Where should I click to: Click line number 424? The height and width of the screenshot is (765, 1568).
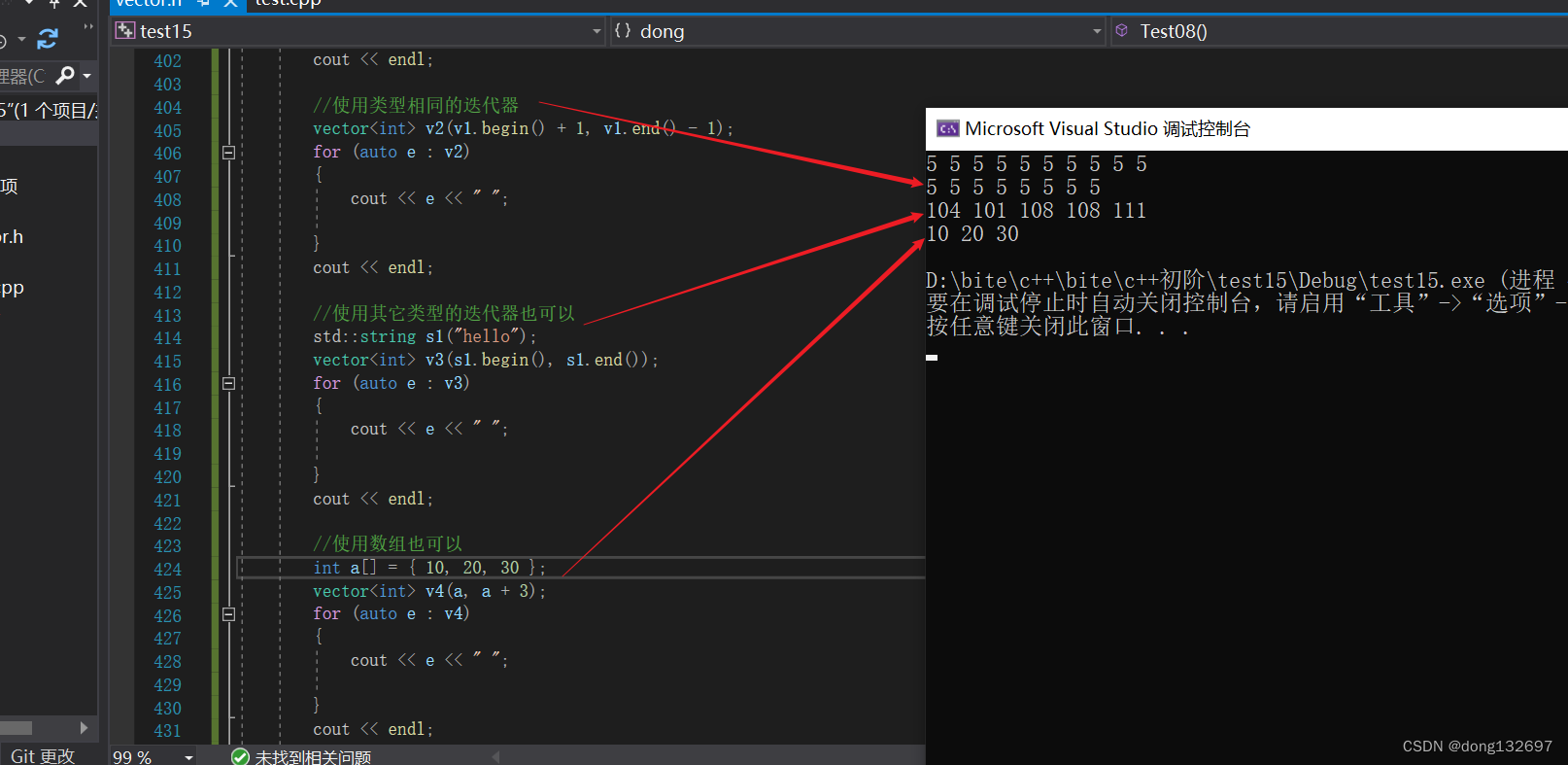tap(167, 570)
